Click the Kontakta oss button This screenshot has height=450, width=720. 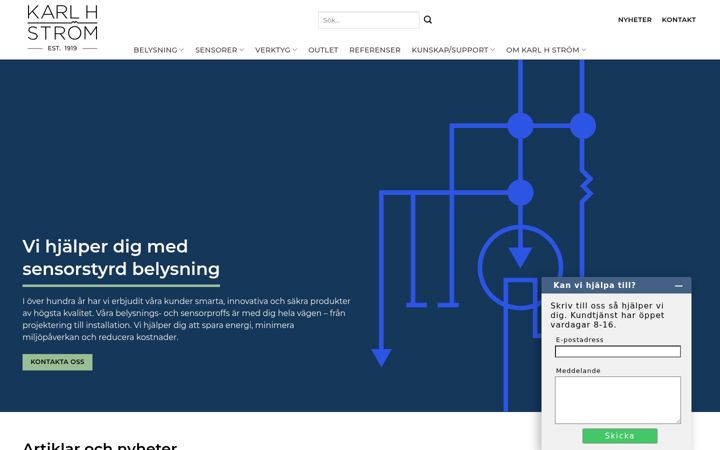tap(57, 362)
